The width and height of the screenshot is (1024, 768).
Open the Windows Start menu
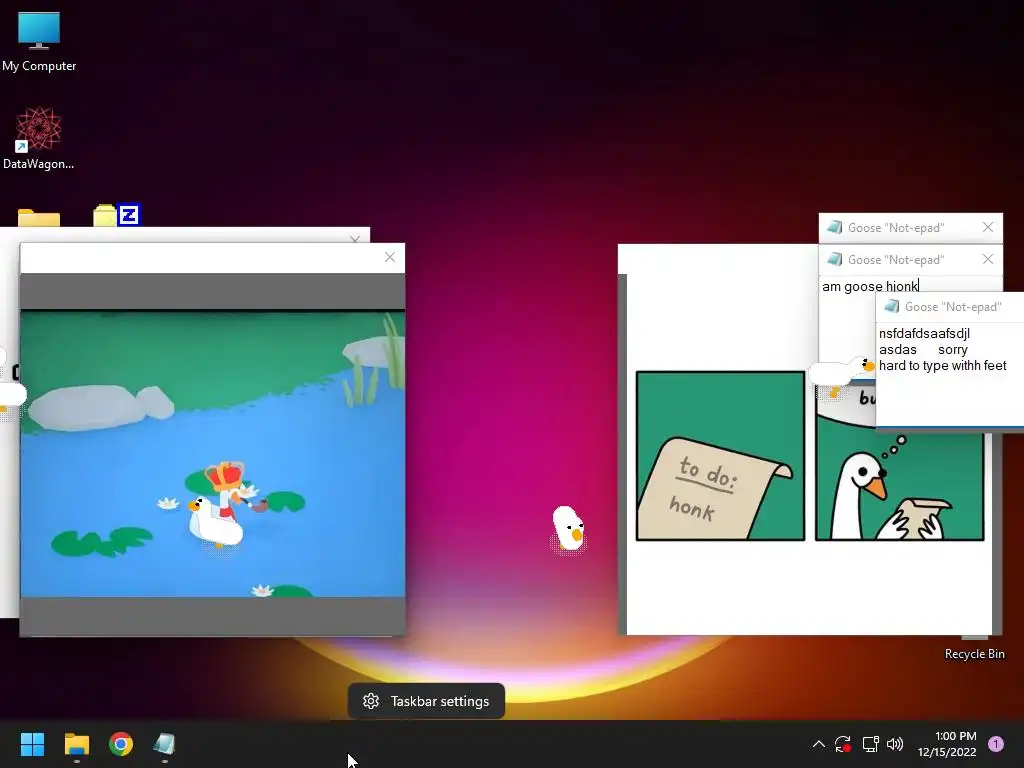32,744
